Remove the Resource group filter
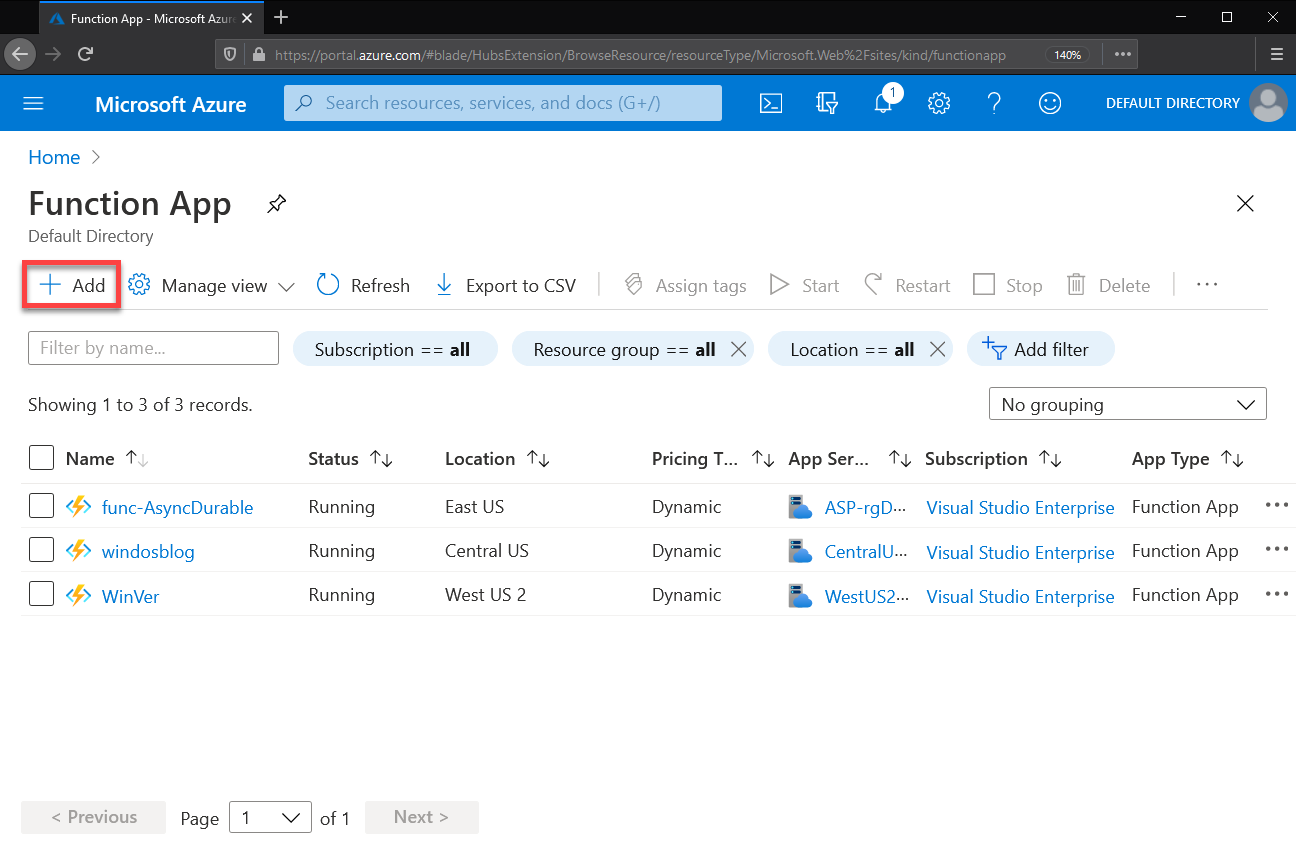The height and width of the screenshot is (861, 1296). point(738,349)
